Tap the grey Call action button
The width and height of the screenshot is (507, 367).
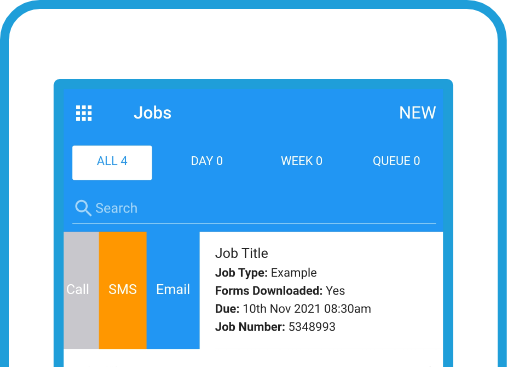pos(81,290)
